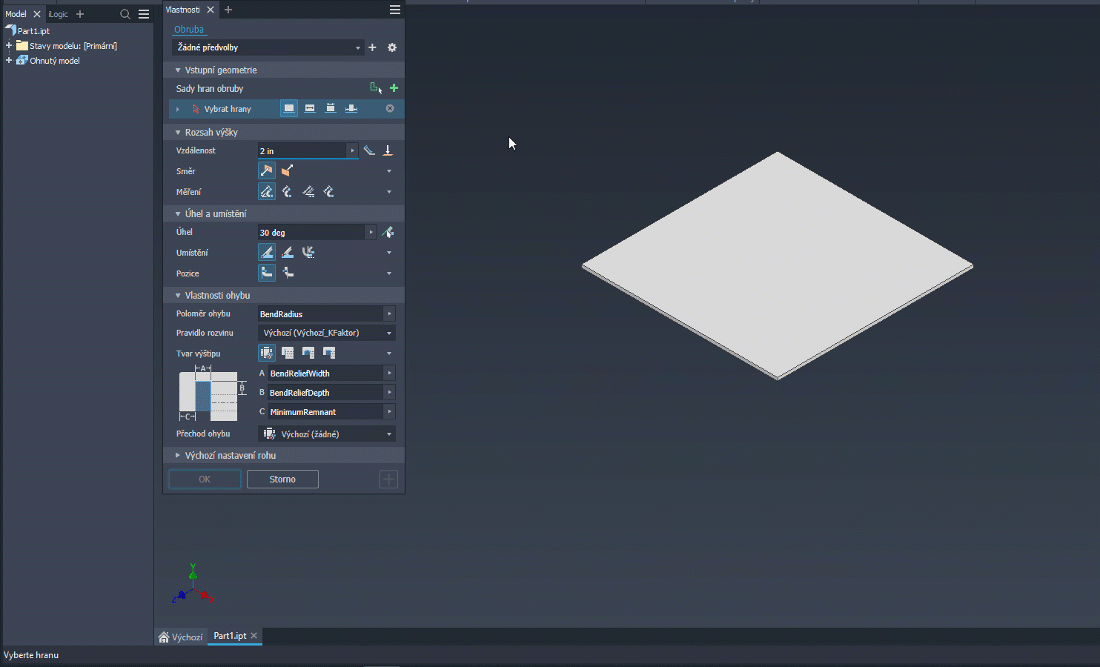Open the Měření row dropdown arrow
The width and height of the screenshot is (1100, 667).
tap(389, 192)
